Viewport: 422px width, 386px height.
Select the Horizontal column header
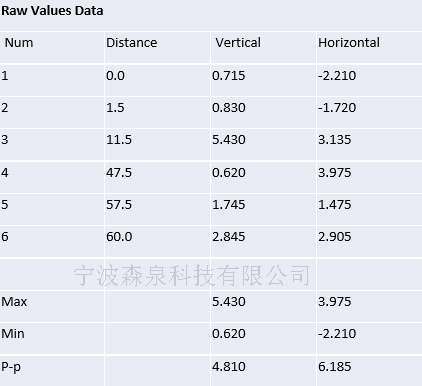[349, 43]
